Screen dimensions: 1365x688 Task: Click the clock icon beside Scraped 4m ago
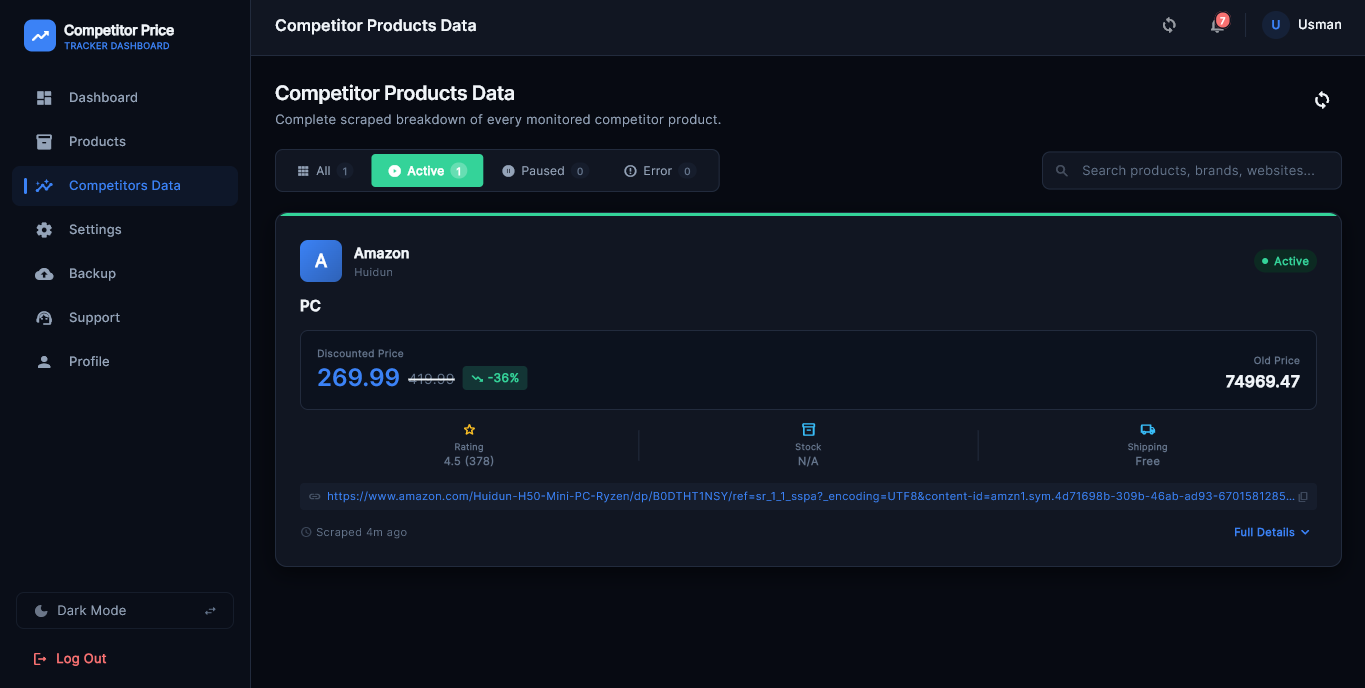pyautogui.click(x=306, y=532)
